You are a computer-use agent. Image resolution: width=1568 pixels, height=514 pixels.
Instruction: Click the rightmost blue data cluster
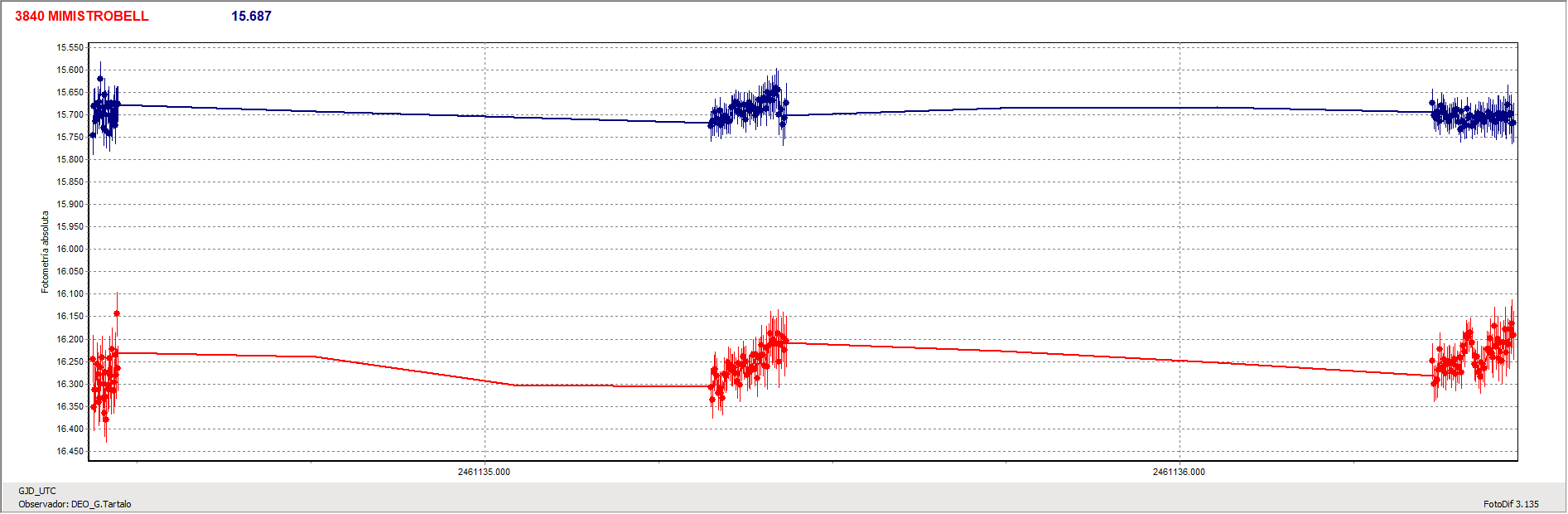tap(1474, 116)
